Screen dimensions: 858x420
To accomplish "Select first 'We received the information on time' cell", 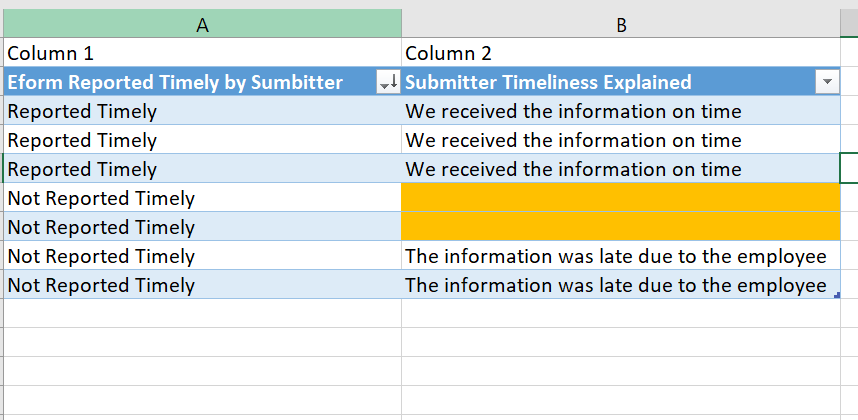I will coord(621,111).
